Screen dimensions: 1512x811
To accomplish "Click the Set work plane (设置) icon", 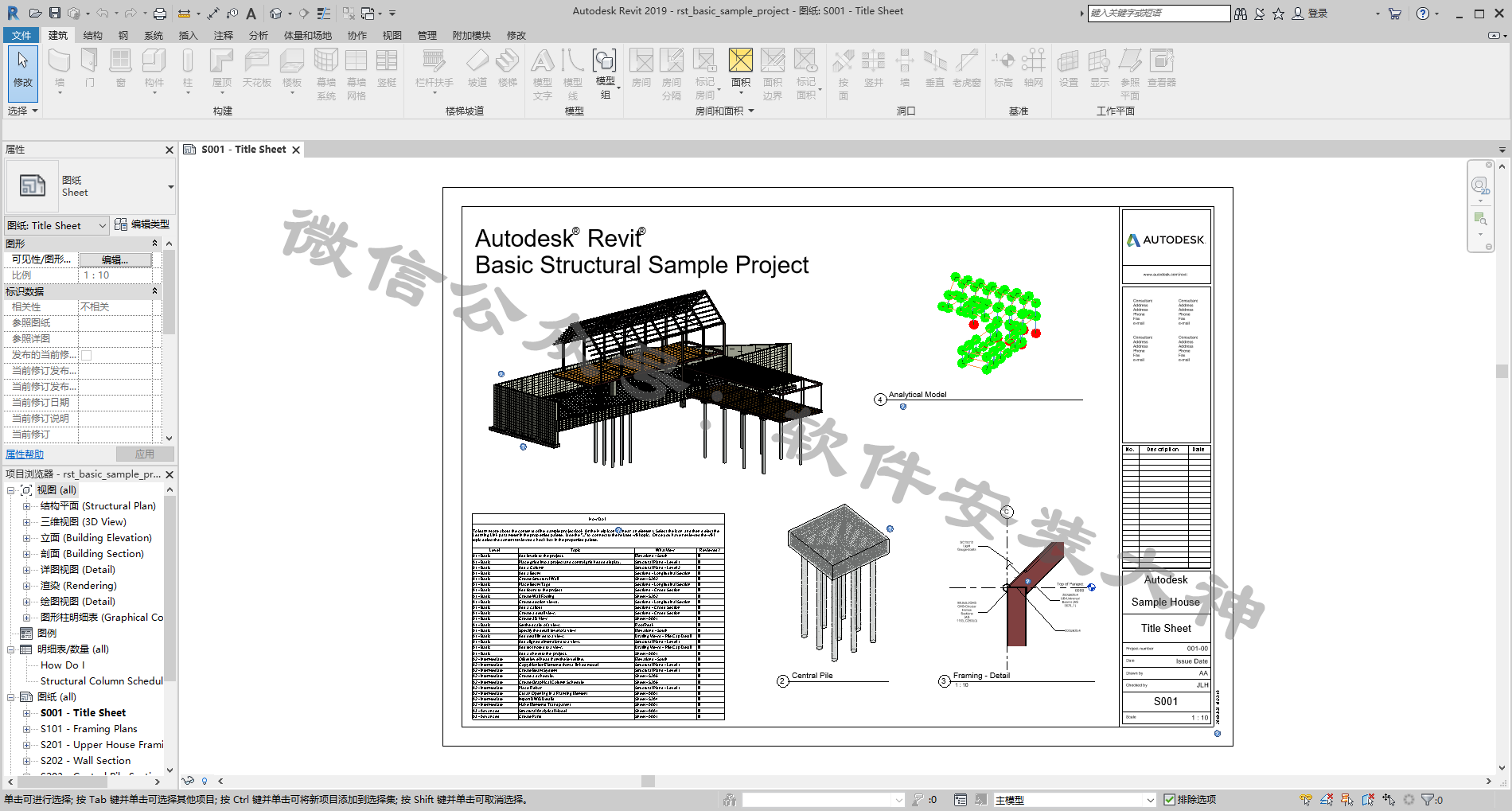I will [1069, 62].
